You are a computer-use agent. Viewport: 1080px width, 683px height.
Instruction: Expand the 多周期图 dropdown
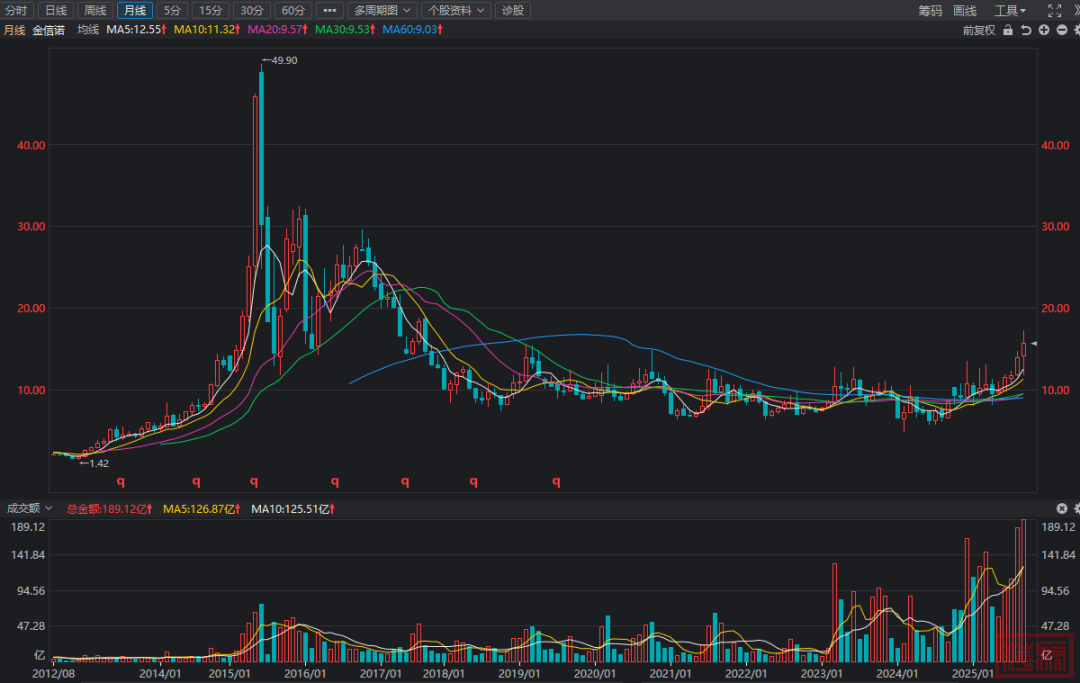pyautogui.click(x=382, y=10)
